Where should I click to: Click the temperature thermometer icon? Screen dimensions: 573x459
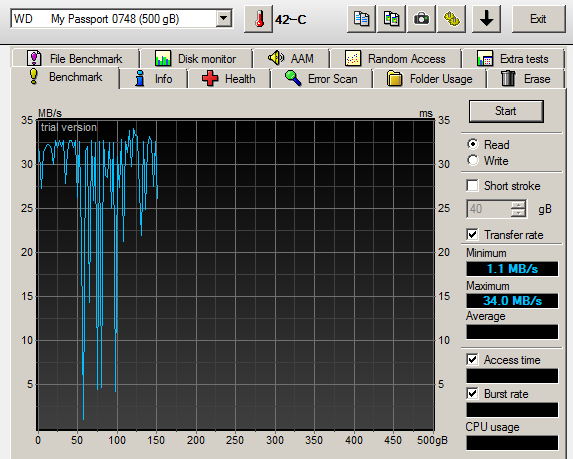(x=259, y=19)
